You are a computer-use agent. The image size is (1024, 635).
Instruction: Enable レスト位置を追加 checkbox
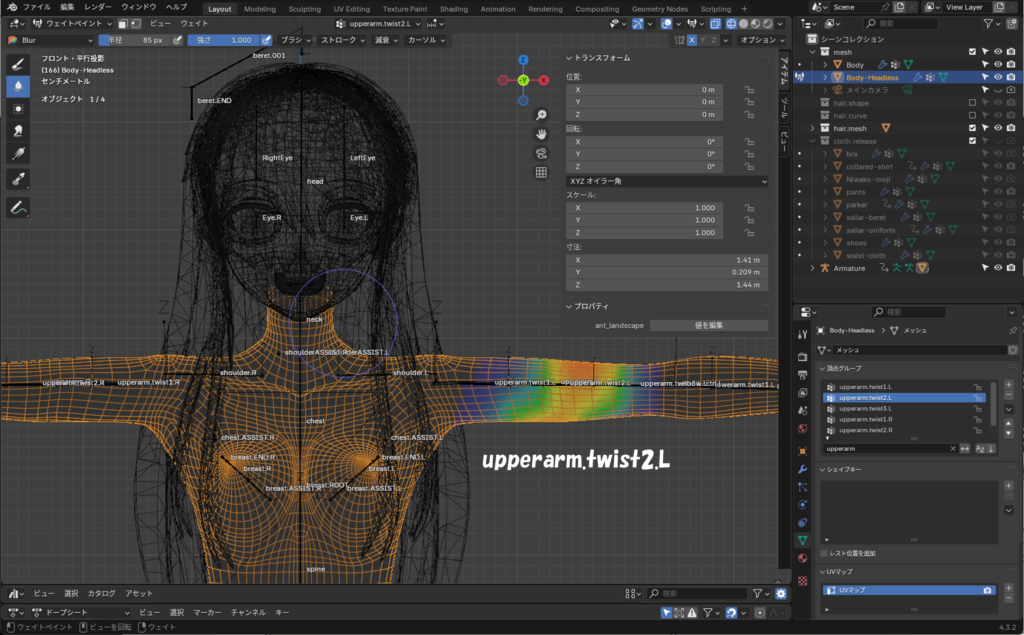click(x=824, y=553)
